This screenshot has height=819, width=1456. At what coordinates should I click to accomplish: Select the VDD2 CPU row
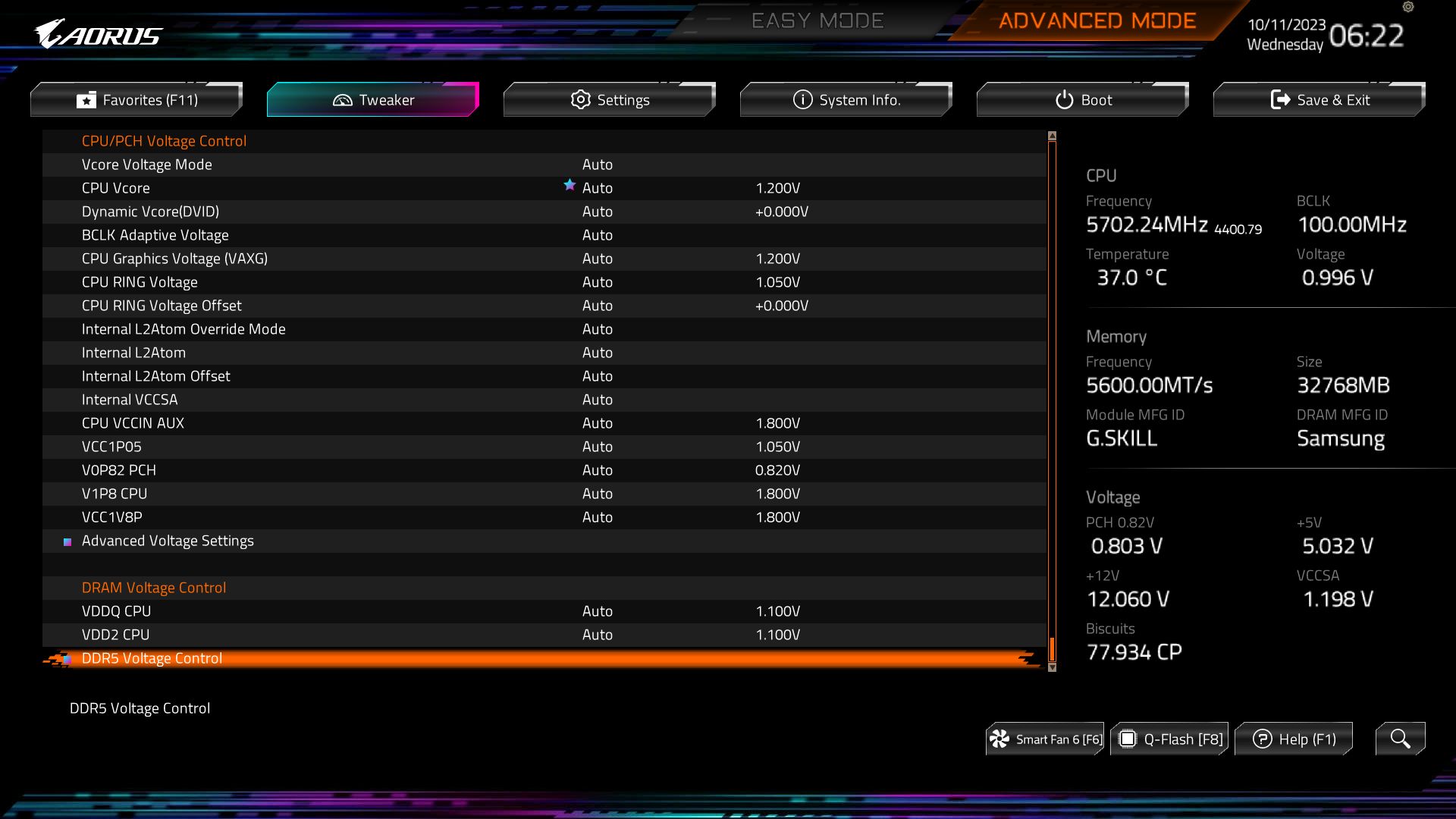(544, 635)
